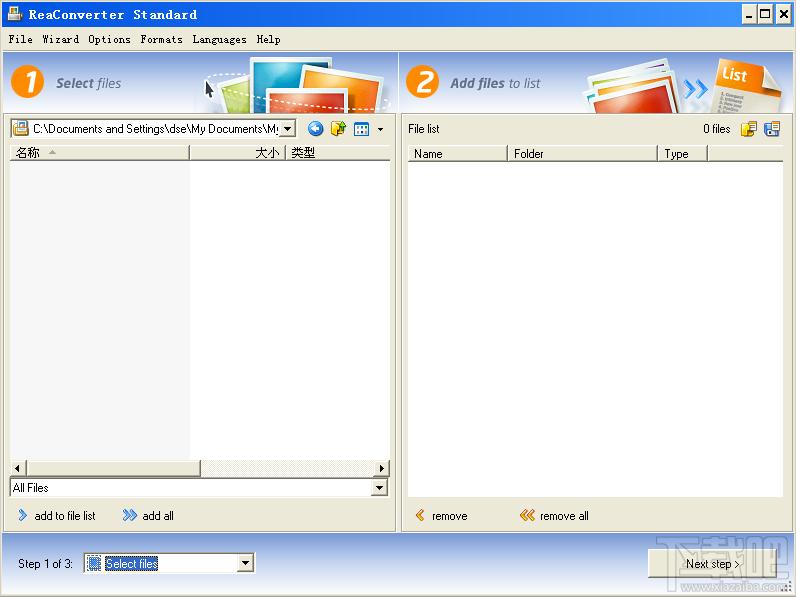Sort file list by Folder column
This screenshot has width=796, height=597.
tap(582, 153)
